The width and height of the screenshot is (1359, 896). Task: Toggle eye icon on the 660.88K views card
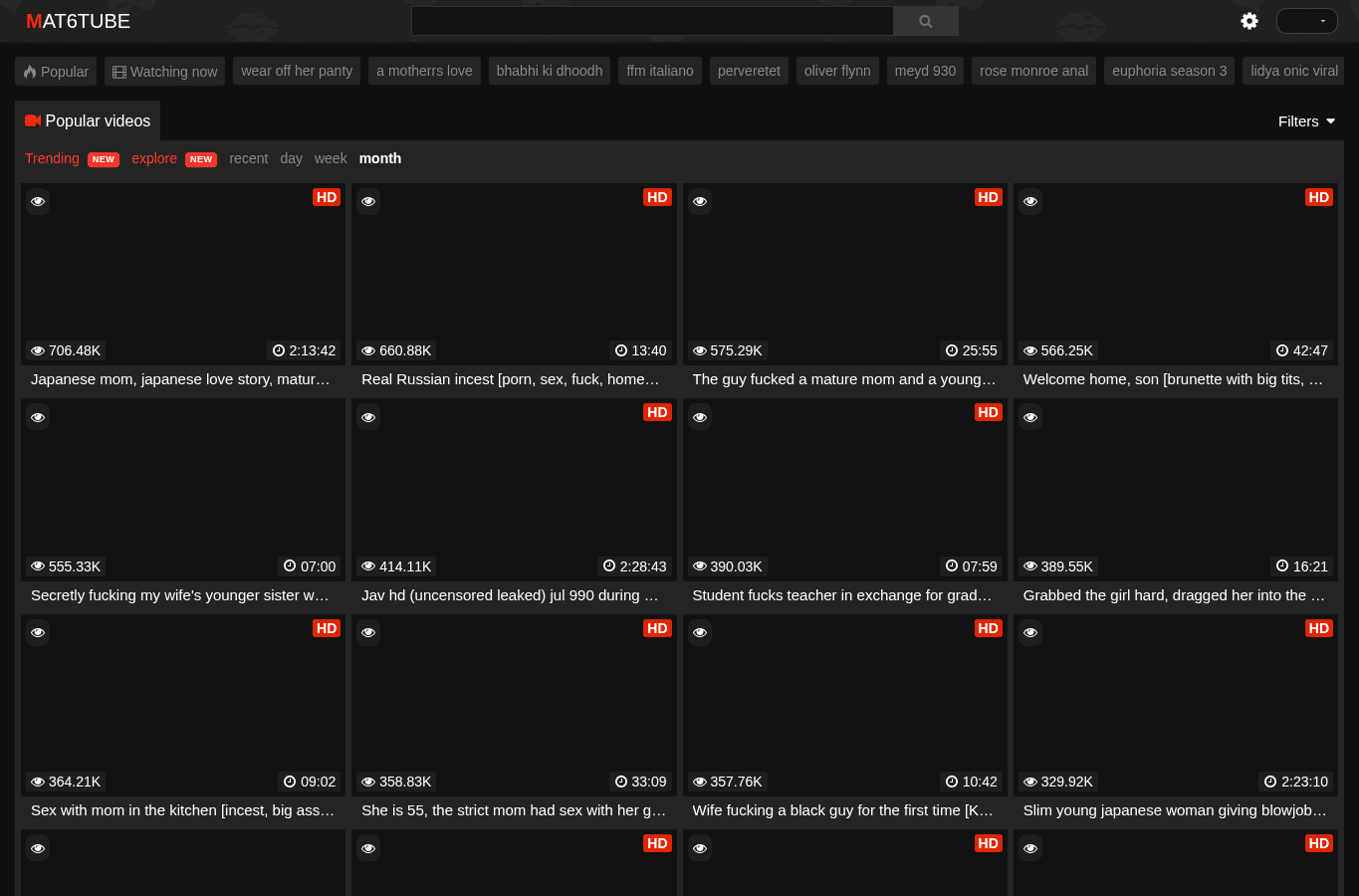click(x=368, y=201)
